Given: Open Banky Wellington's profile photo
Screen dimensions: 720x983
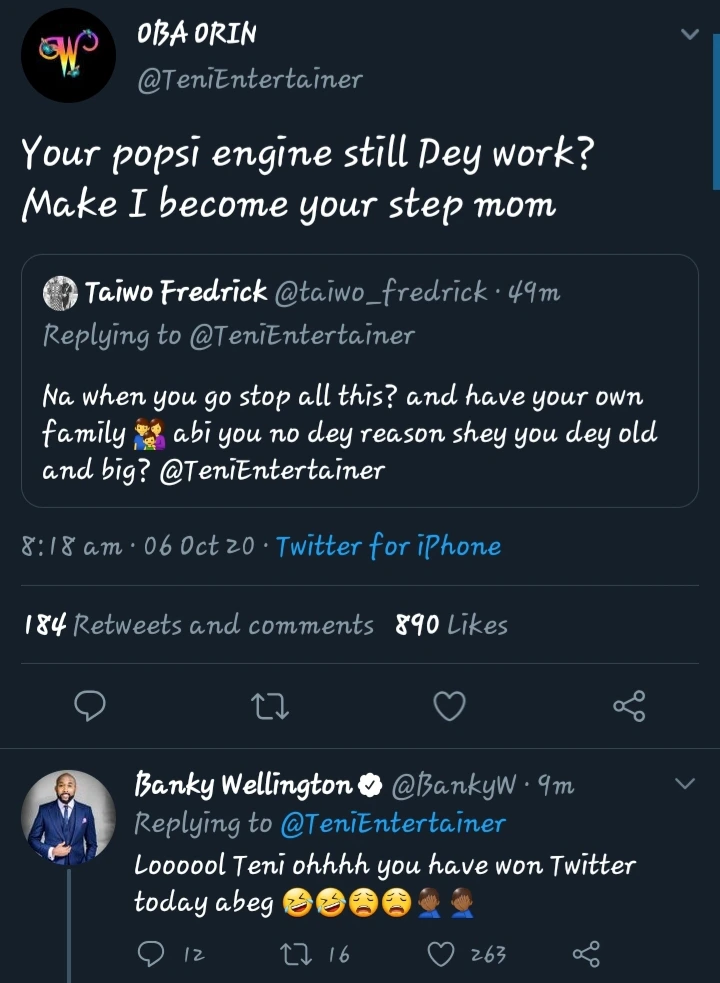Looking at the screenshot, I should (69, 817).
